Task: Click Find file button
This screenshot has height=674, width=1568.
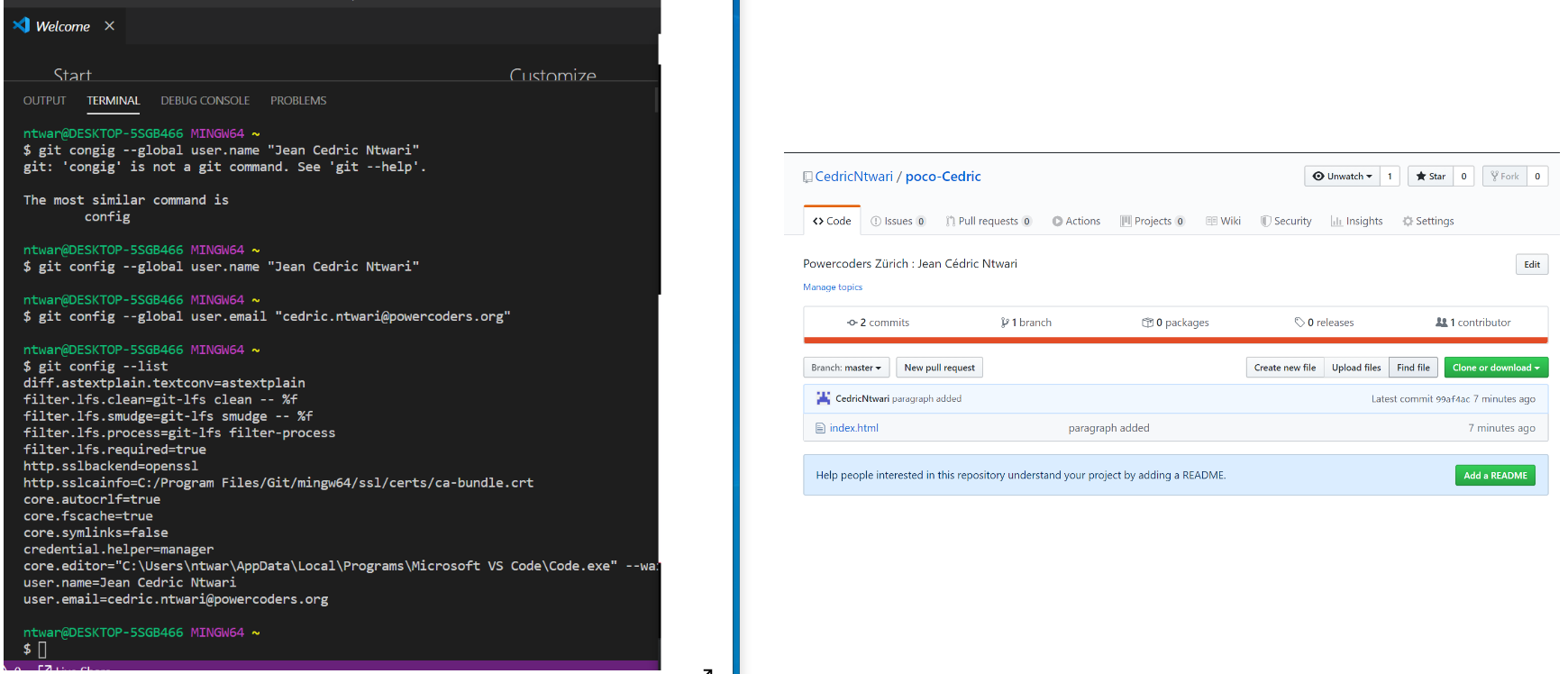Action: pyautogui.click(x=1413, y=368)
